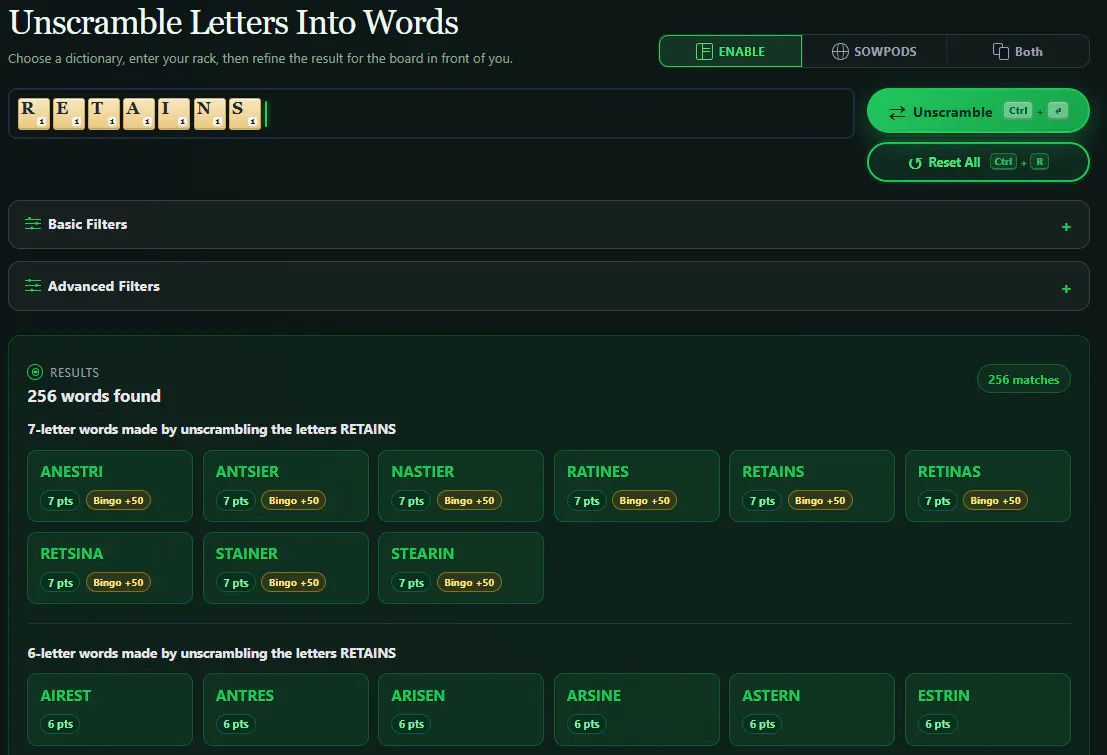Open the RETAINS word card
This screenshot has width=1107, height=755.
[x=812, y=486]
